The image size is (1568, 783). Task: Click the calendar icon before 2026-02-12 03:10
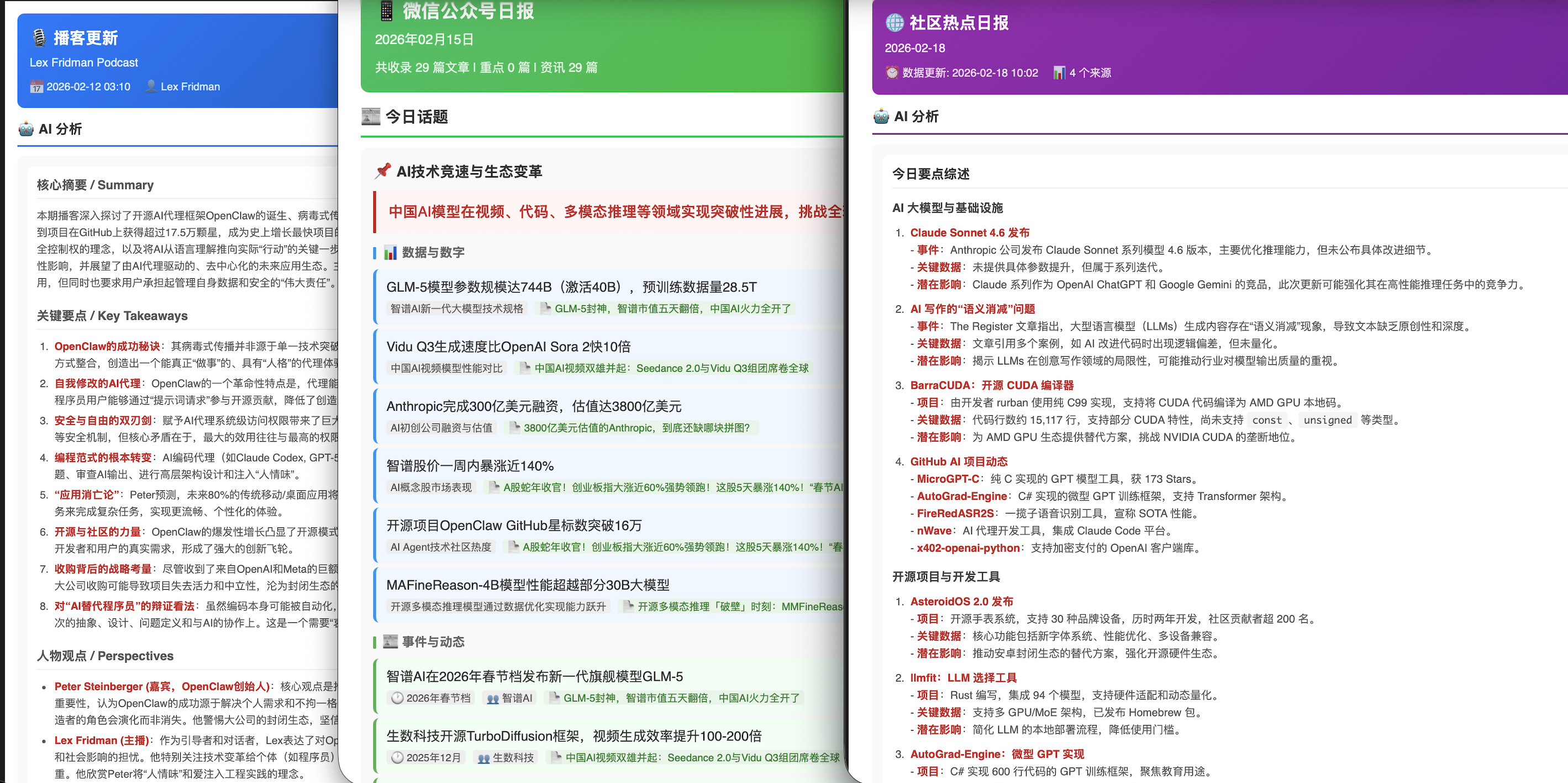[36, 86]
